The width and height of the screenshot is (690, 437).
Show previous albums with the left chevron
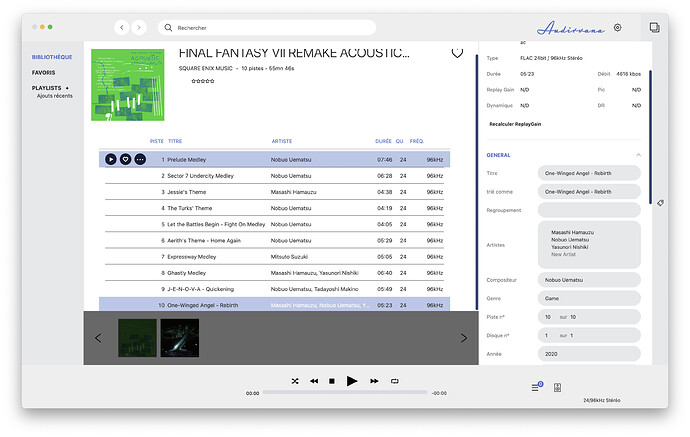(x=98, y=338)
